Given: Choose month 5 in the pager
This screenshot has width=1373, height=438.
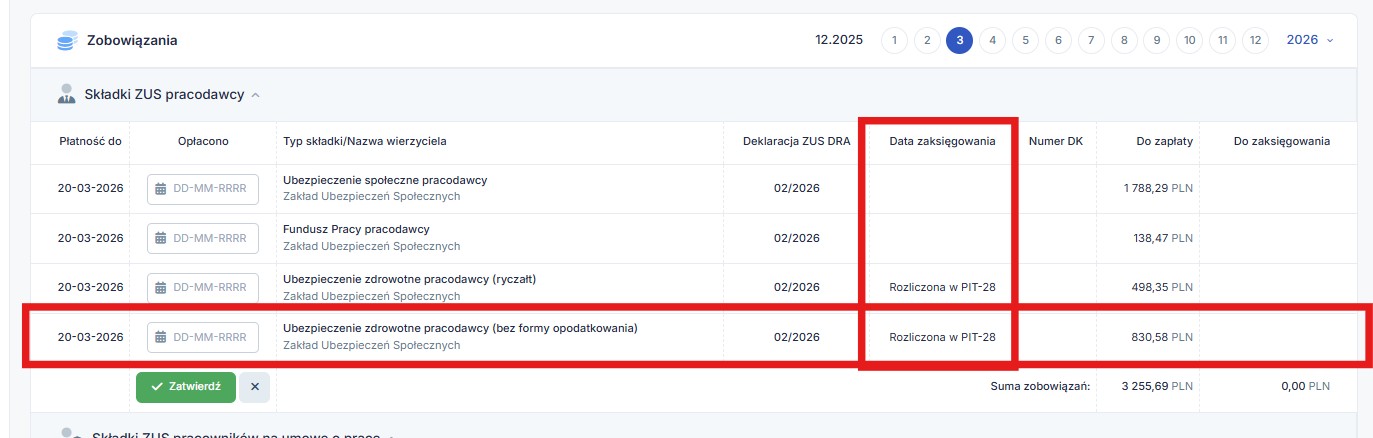Looking at the screenshot, I should [x=1025, y=40].
